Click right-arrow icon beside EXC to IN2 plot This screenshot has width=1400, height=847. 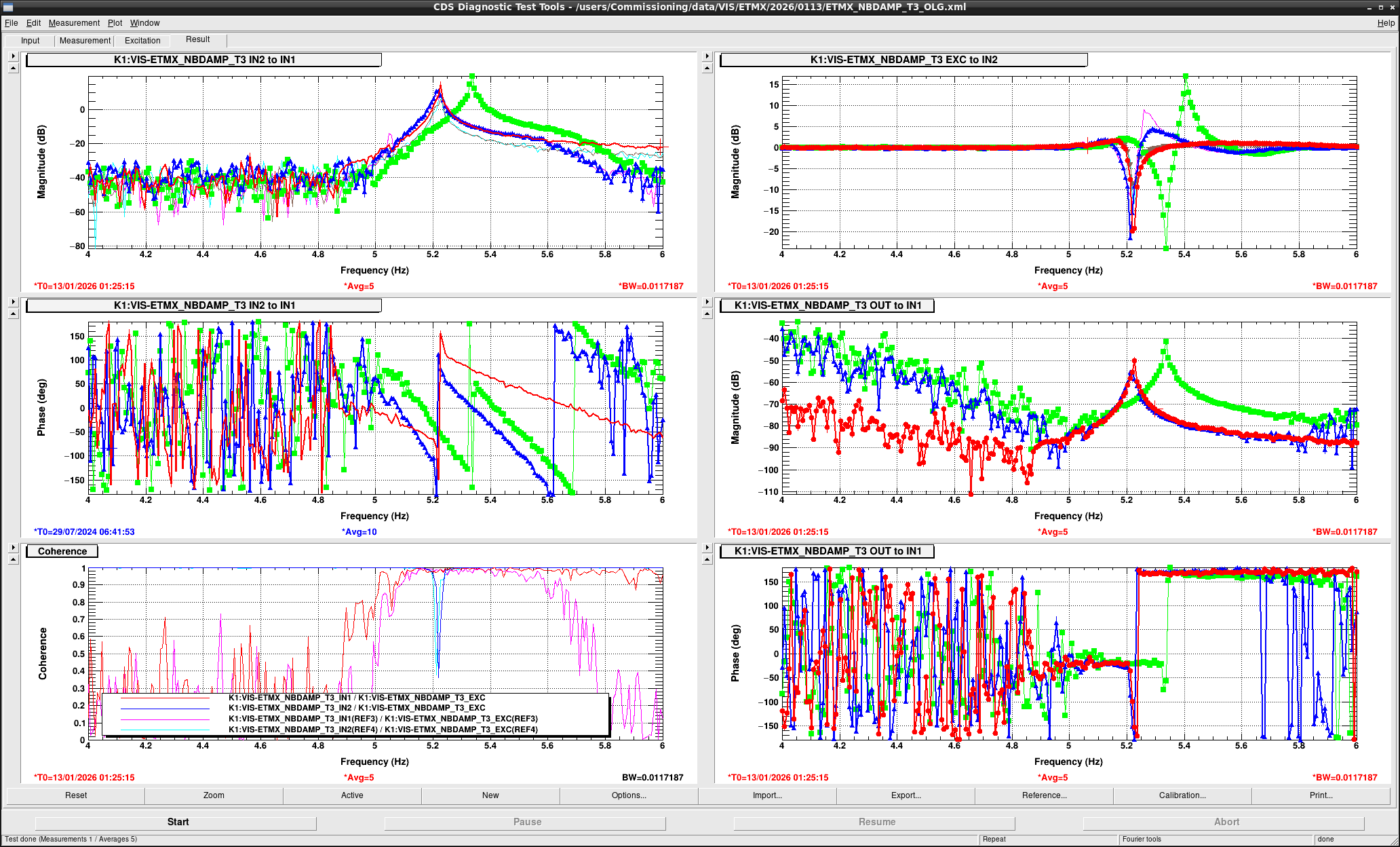point(707,56)
